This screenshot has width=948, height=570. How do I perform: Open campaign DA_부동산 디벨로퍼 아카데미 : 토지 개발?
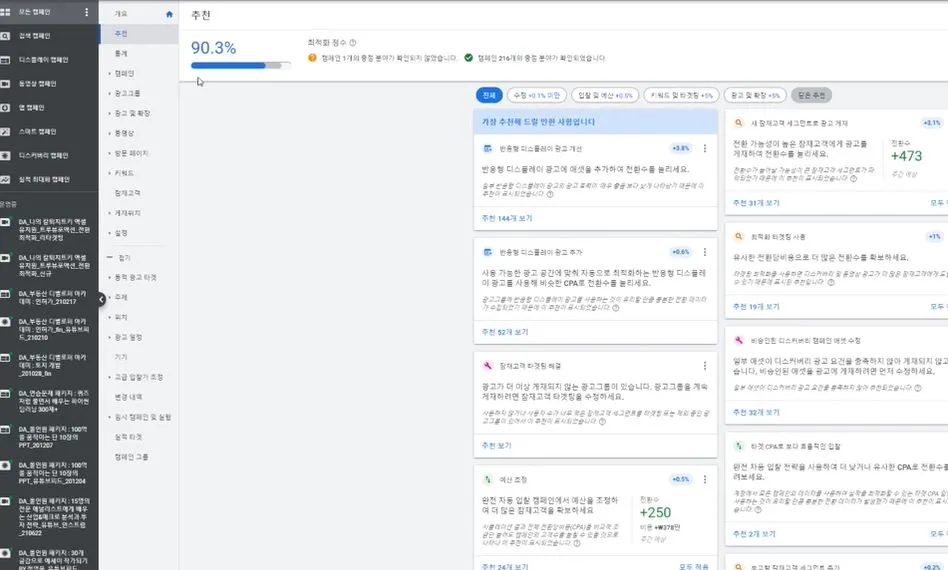52,365
